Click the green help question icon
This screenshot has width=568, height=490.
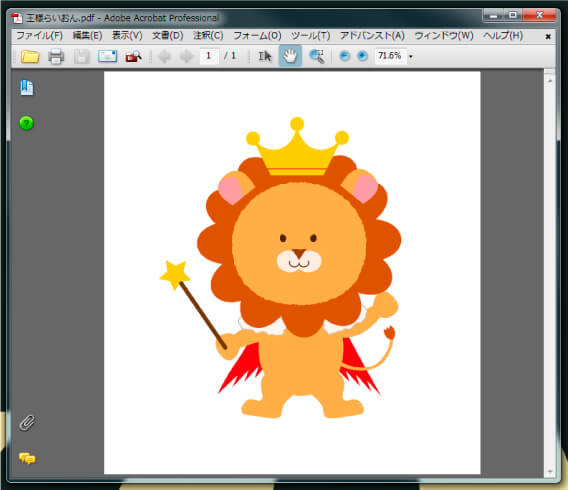point(26,123)
